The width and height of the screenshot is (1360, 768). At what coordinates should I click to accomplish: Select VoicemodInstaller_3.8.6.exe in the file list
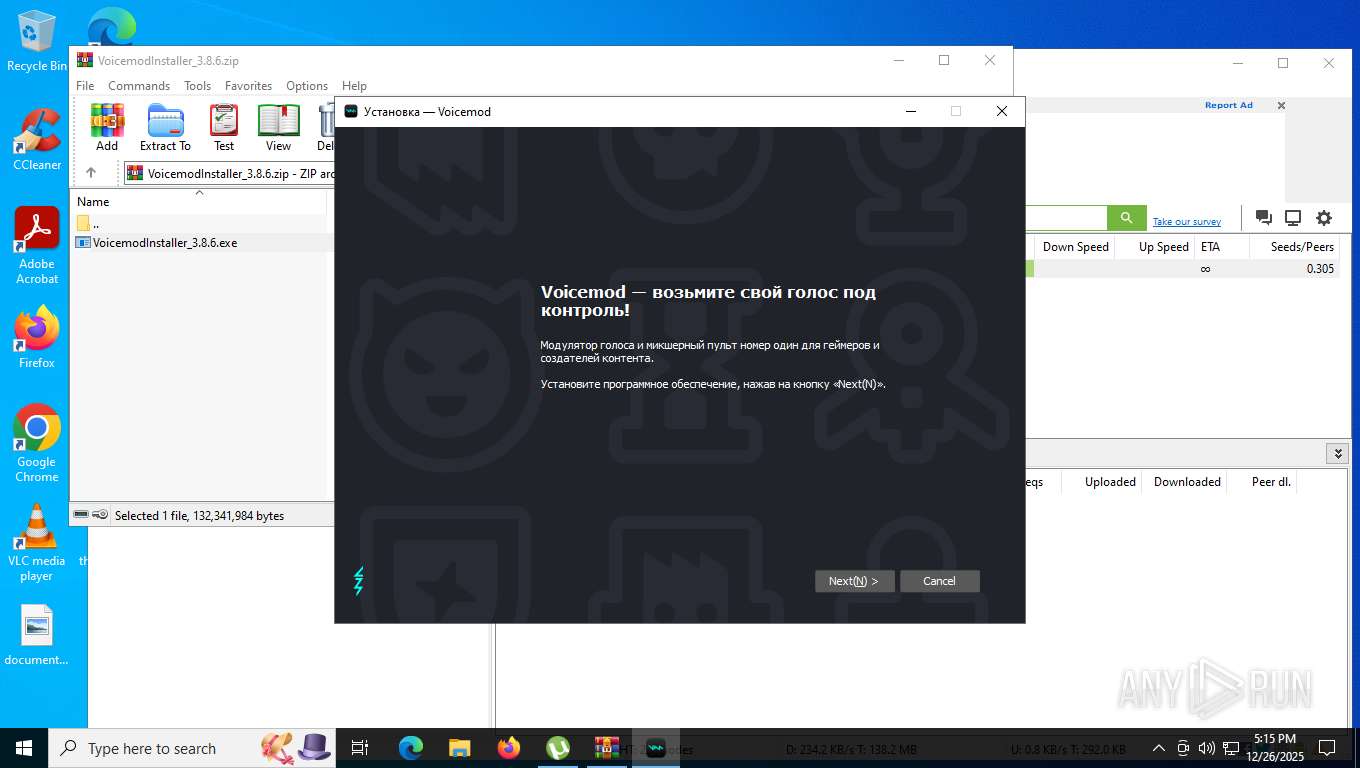tap(165, 243)
